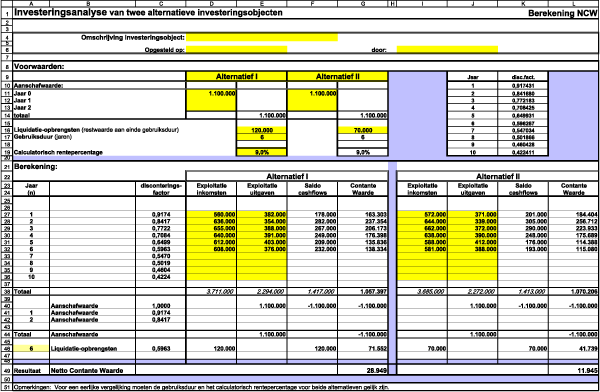This screenshot has width=600, height=392.
Task: Click the Alternatief I yellow header cell
Action: click(x=236, y=77)
